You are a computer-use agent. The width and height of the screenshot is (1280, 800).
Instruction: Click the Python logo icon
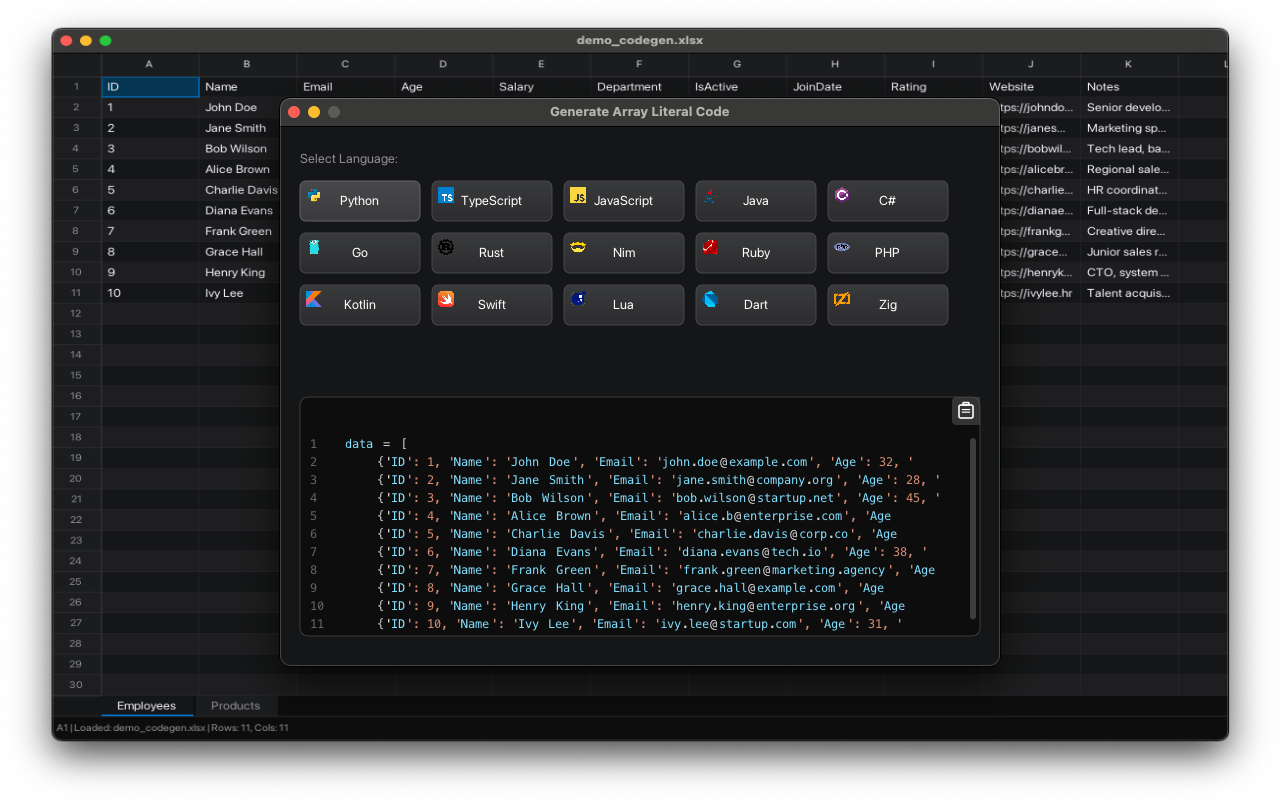click(314, 195)
